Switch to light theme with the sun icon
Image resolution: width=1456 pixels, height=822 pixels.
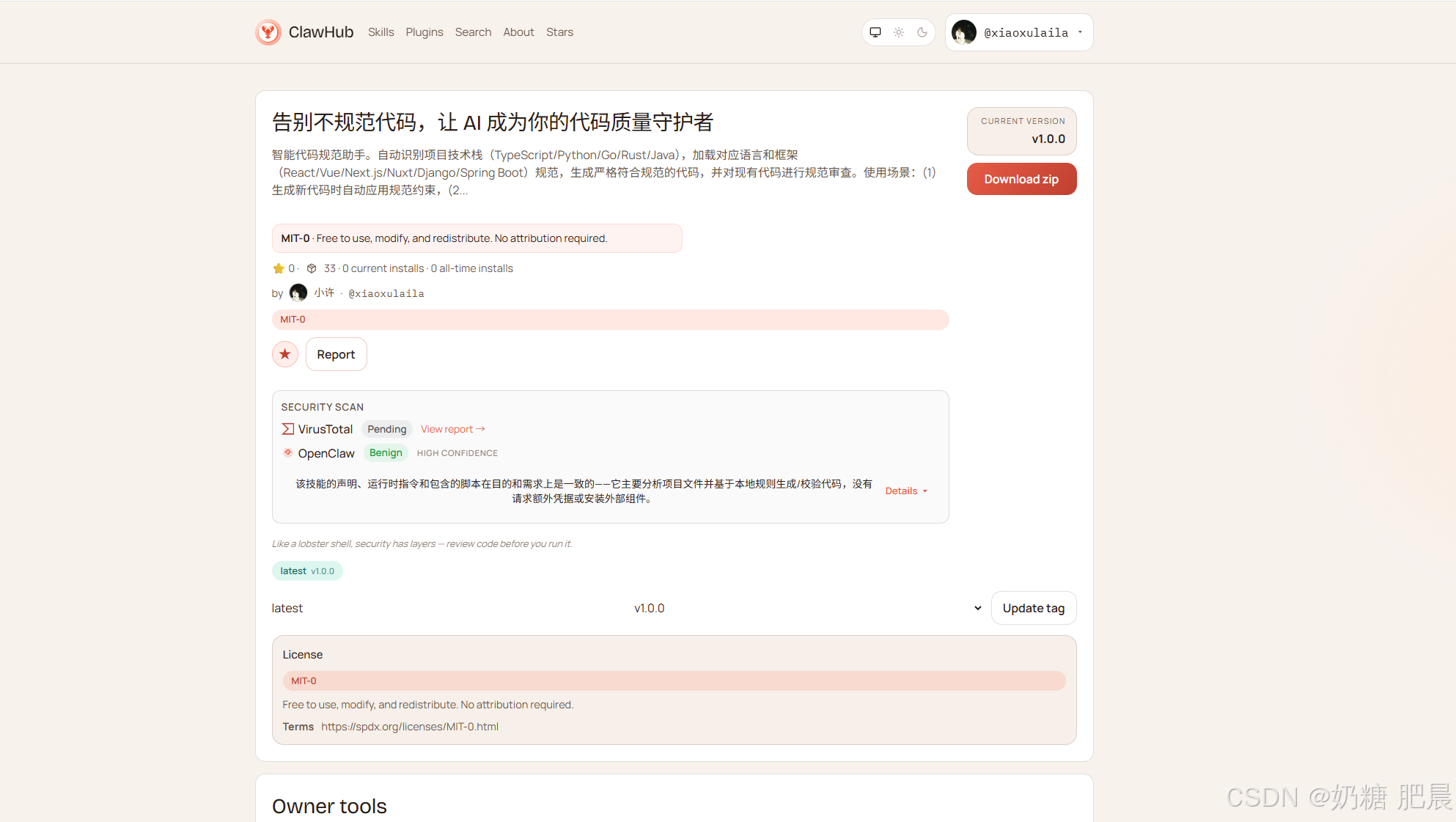[x=899, y=32]
